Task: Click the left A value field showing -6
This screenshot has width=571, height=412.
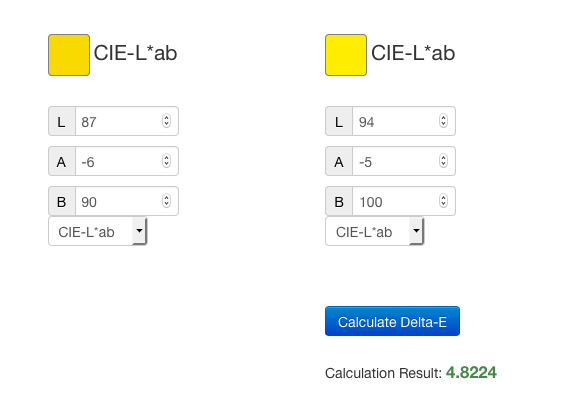Action: (x=127, y=161)
